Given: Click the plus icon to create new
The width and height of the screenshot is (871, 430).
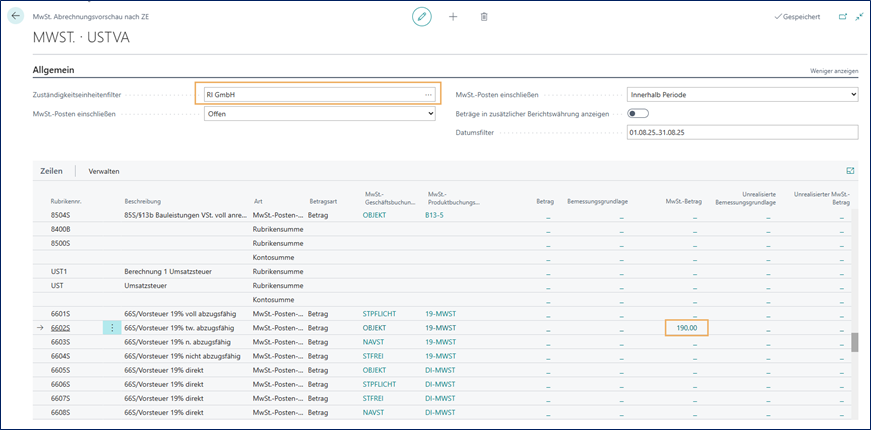Looking at the screenshot, I should pos(453,17).
